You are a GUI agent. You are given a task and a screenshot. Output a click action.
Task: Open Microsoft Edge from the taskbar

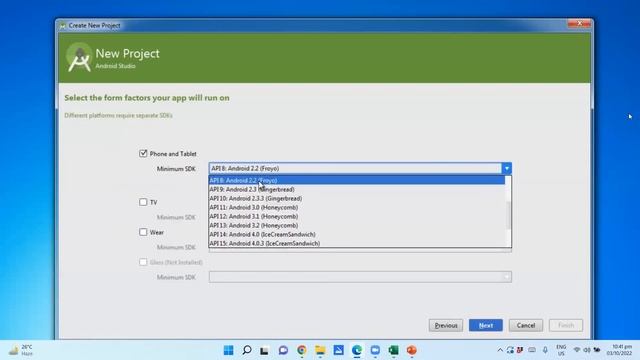[x=357, y=350]
